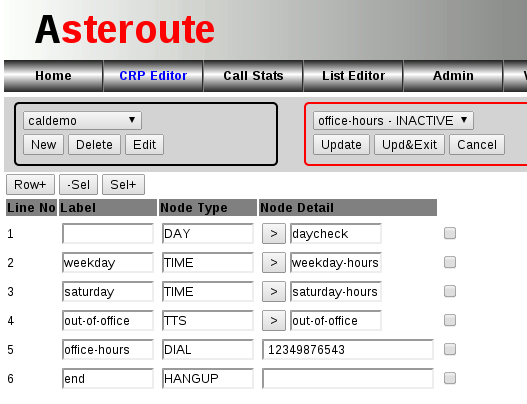Add a row with Row+ button
The width and height of the screenshot is (527, 404).
pos(30,184)
